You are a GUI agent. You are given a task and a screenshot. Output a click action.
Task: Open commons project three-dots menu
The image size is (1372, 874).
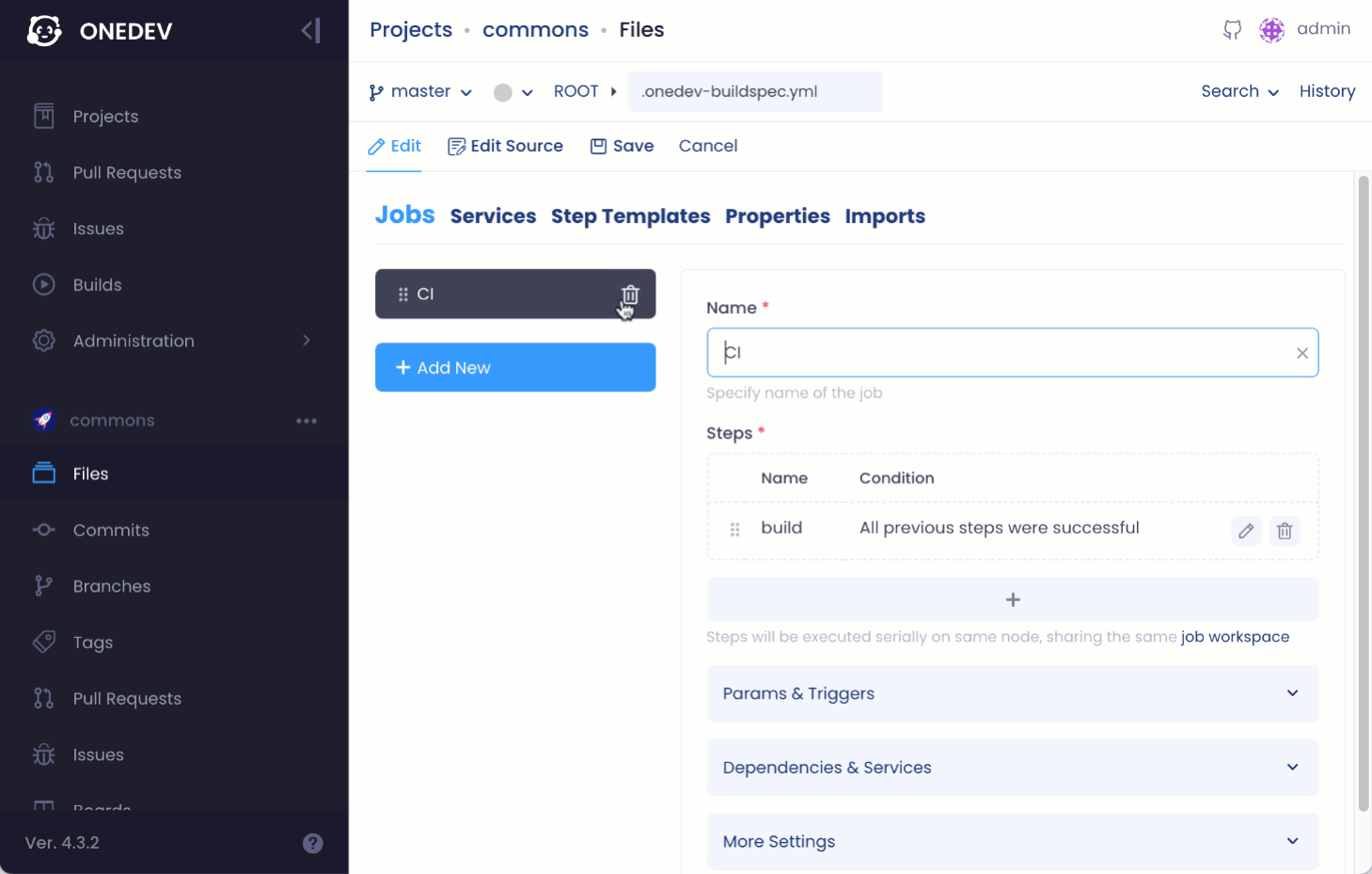pos(307,421)
